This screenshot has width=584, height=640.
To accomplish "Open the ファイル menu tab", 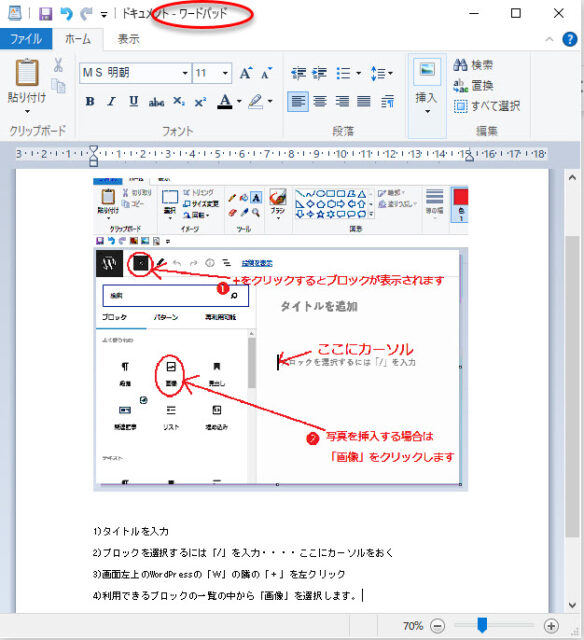I will [26, 39].
